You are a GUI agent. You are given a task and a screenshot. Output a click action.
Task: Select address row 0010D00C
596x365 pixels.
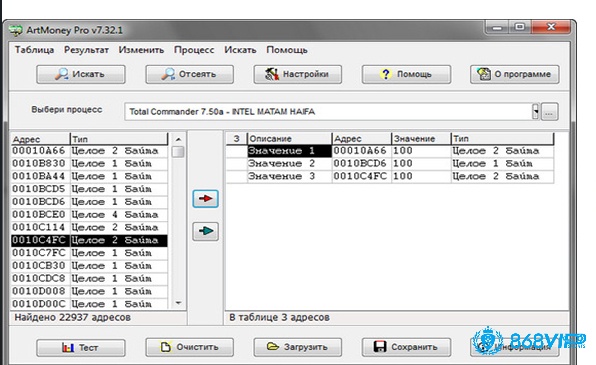pos(89,304)
